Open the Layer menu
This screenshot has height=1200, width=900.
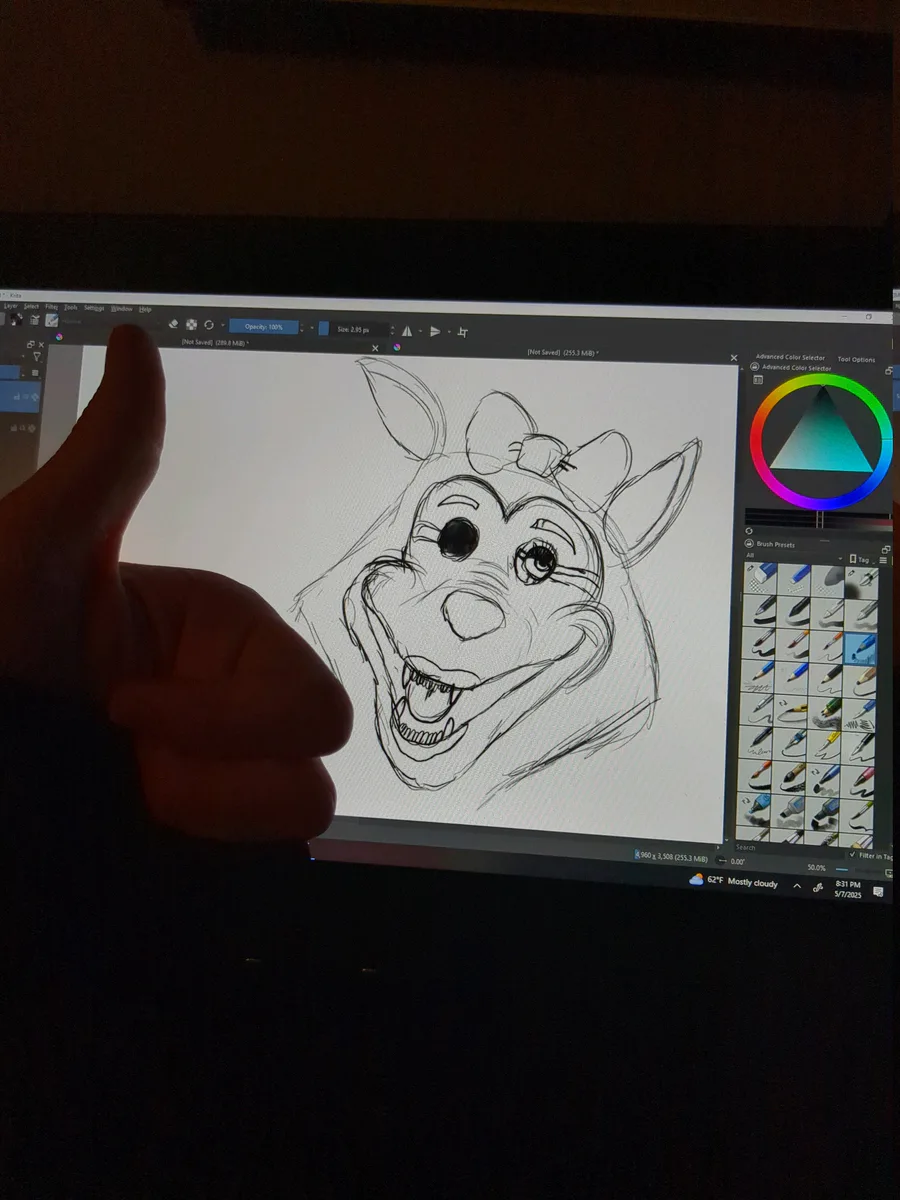pyautogui.click(x=10, y=306)
